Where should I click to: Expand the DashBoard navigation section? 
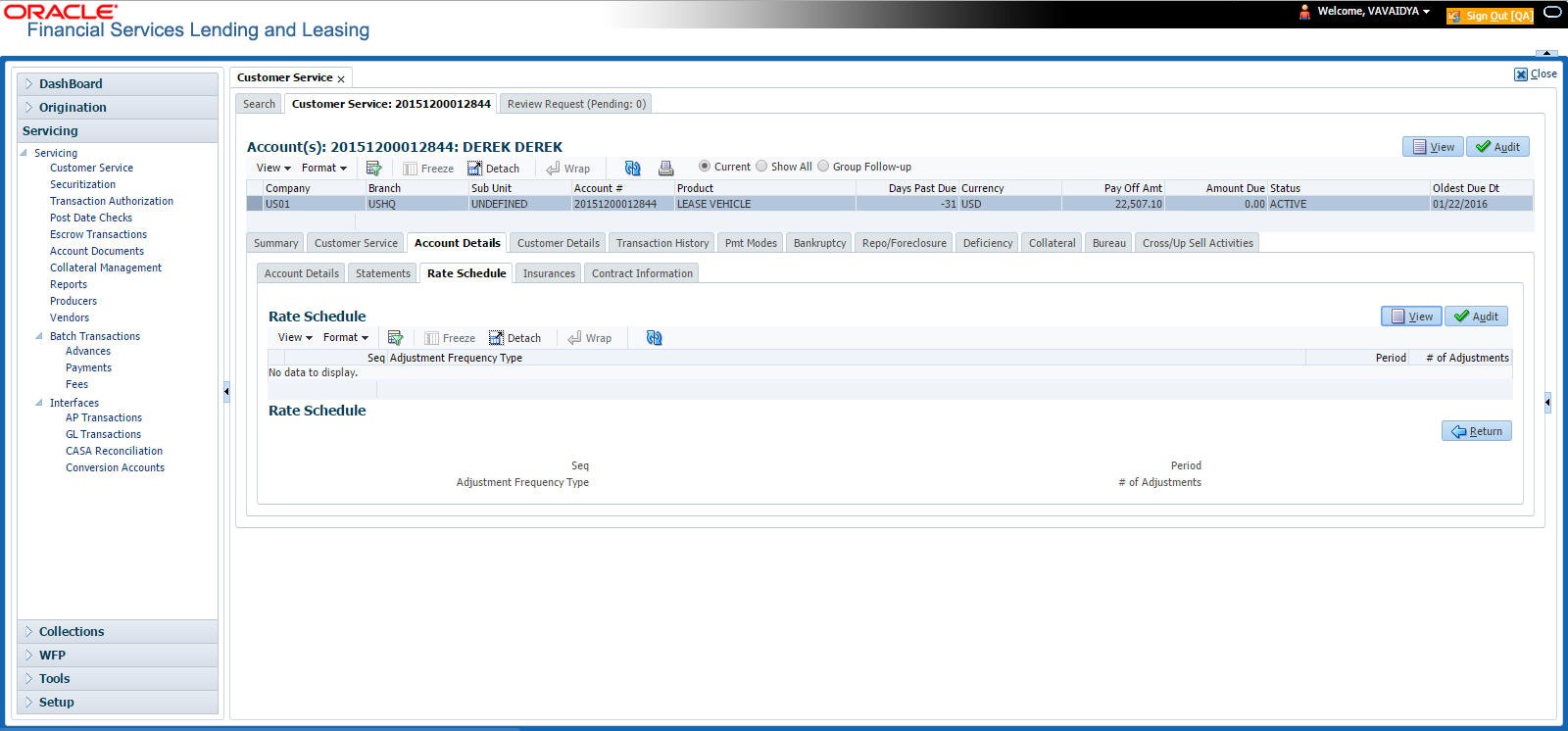(x=118, y=84)
